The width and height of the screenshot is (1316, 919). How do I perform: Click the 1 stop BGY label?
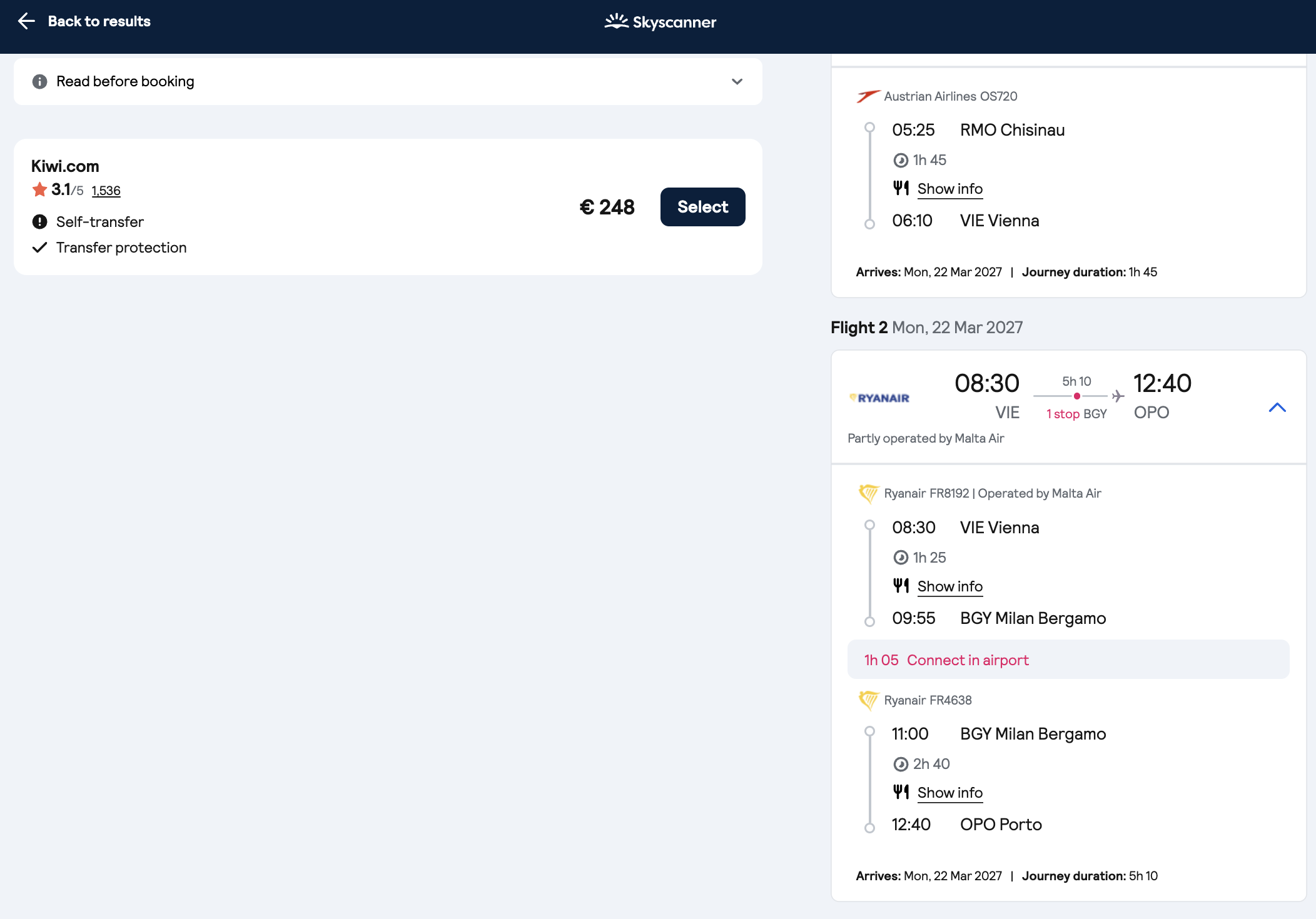coord(1076,414)
